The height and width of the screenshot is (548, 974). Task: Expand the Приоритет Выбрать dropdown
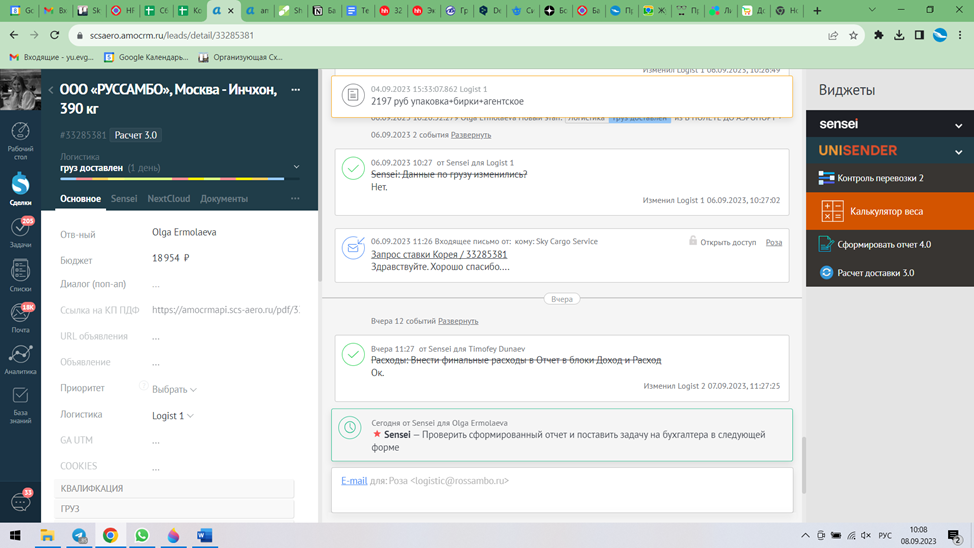pos(174,389)
